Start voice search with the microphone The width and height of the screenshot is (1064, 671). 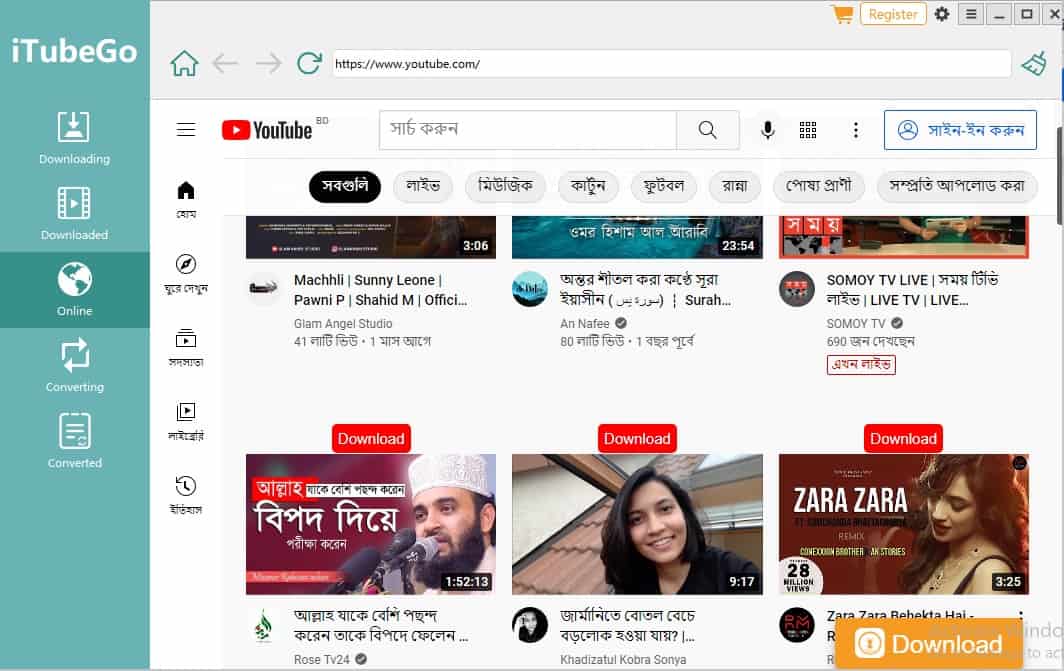767,130
